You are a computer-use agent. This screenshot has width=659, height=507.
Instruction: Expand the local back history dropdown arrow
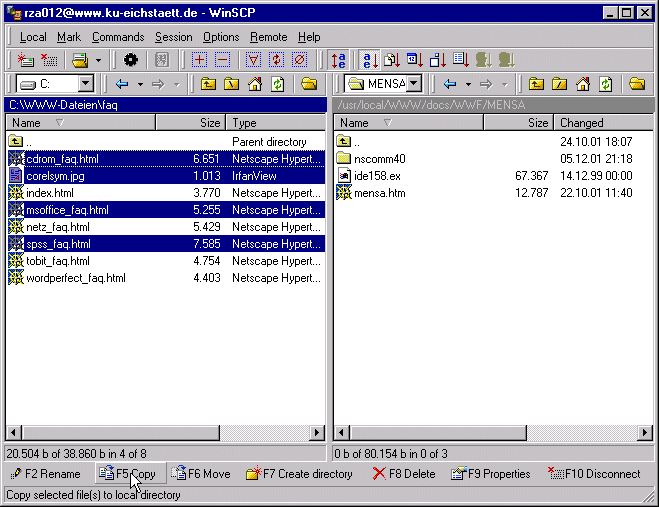click(x=140, y=84)
